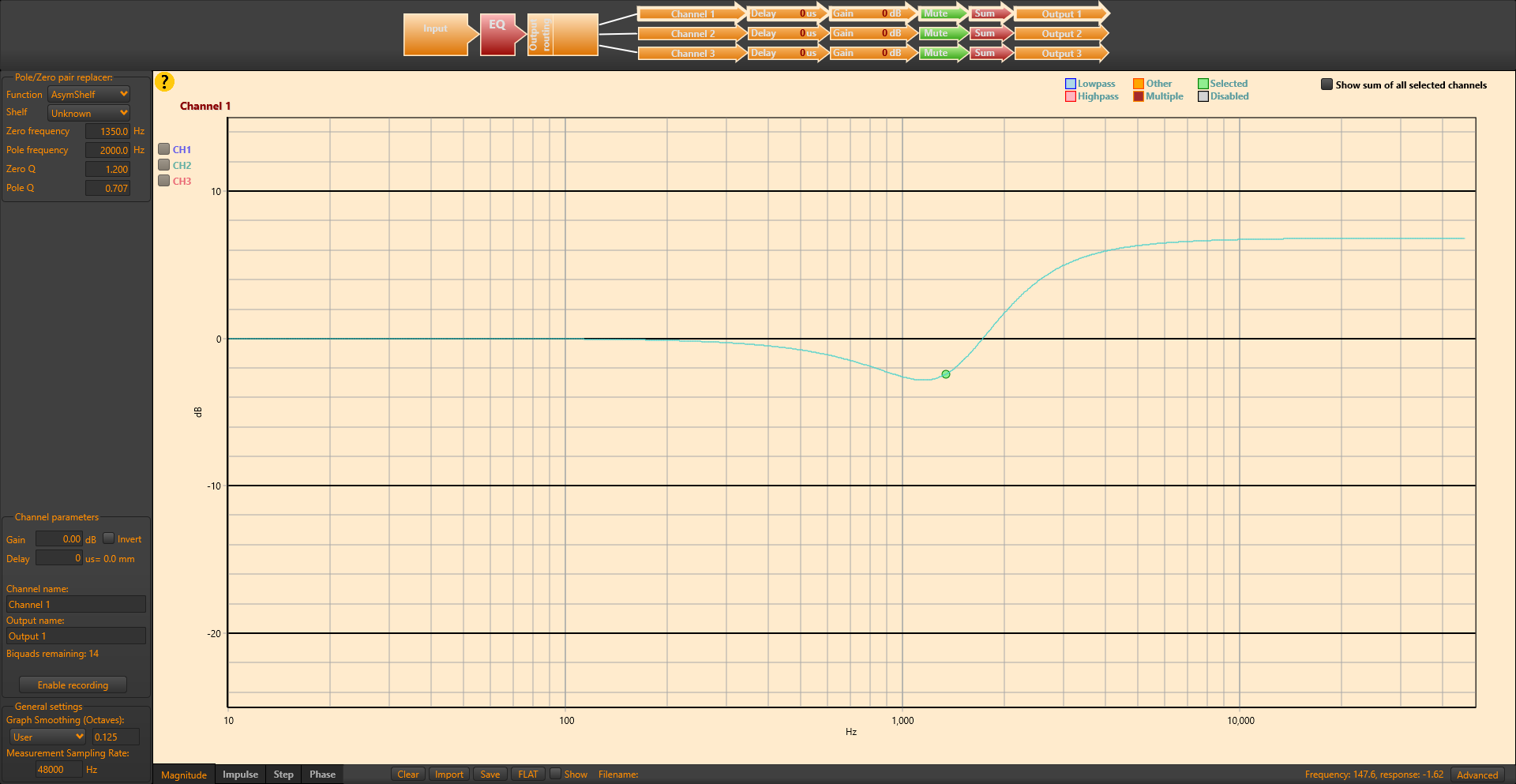Open the Output routing block
This screenshot has width=1516, height=784.
click(562, 35)
